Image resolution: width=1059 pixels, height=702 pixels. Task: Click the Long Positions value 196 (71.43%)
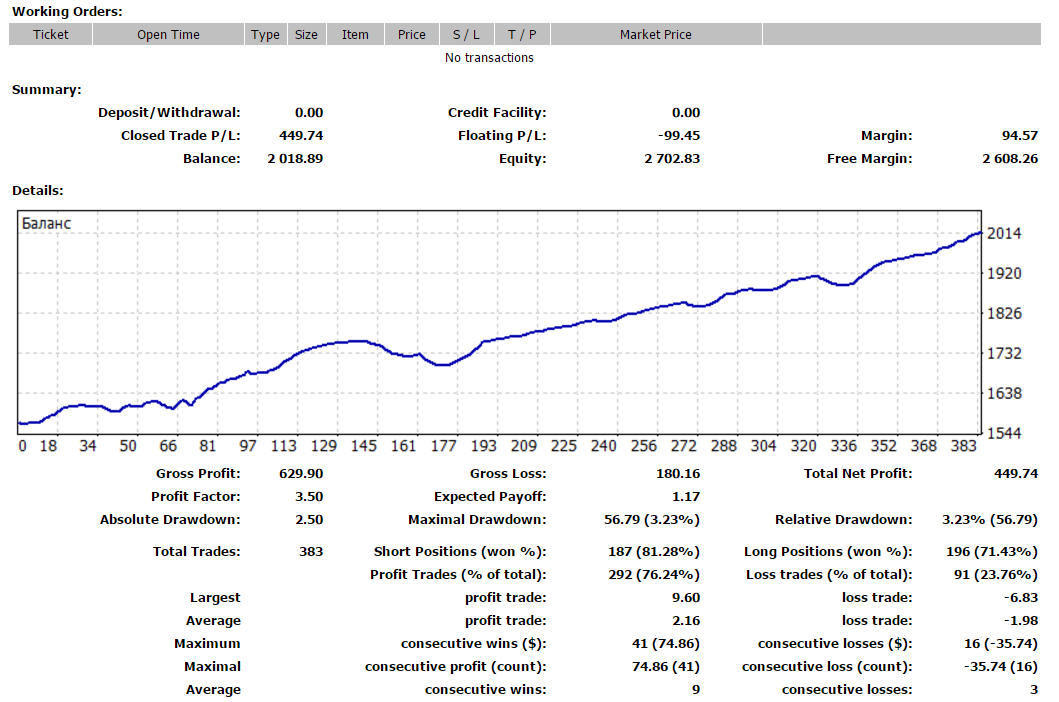pos(992,551)
